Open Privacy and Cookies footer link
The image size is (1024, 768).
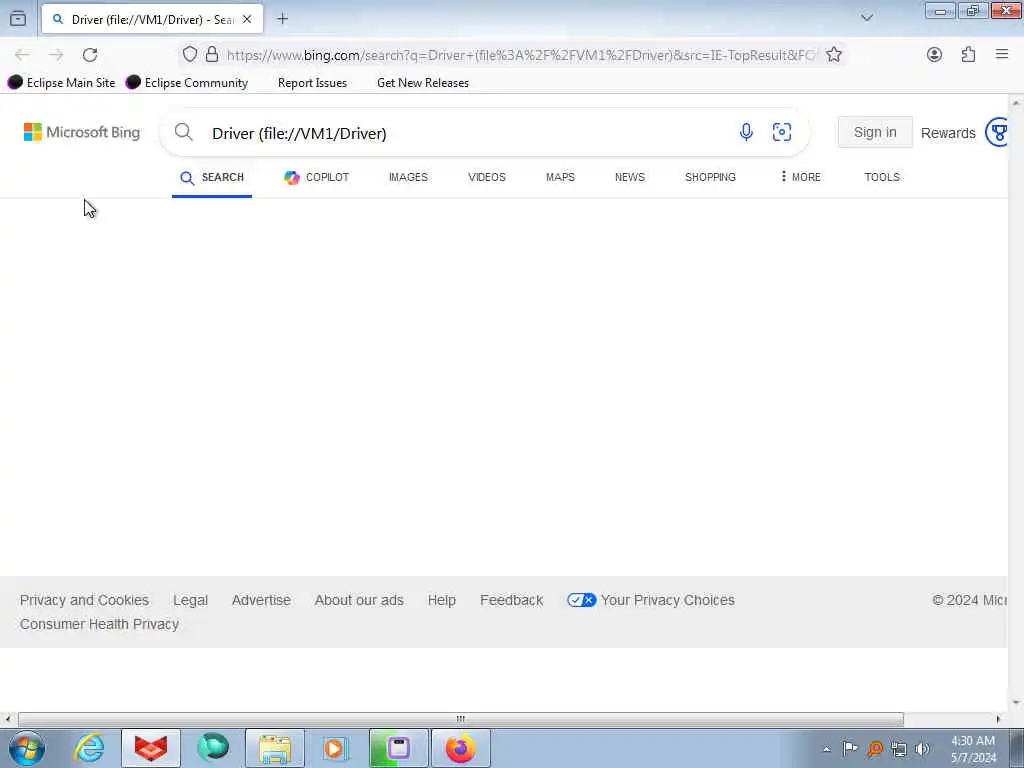pyautogui.click(x=84, y=600)
